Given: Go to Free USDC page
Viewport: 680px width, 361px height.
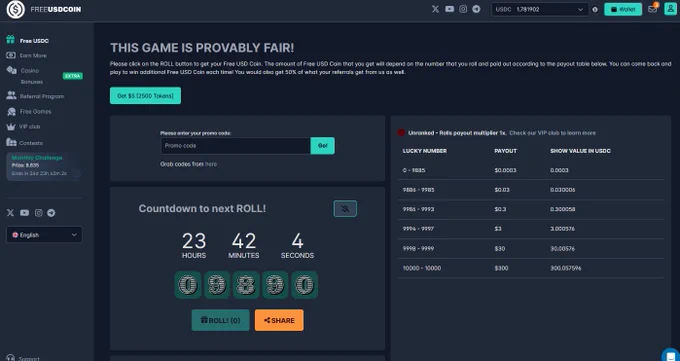Looking at the screenshot, I should pos(34,41).
